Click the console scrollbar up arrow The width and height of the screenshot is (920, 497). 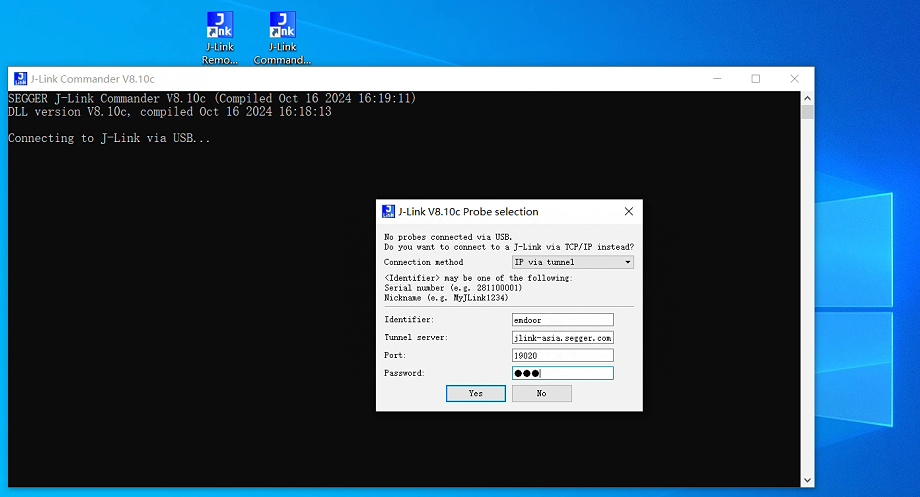pos(807,97)
